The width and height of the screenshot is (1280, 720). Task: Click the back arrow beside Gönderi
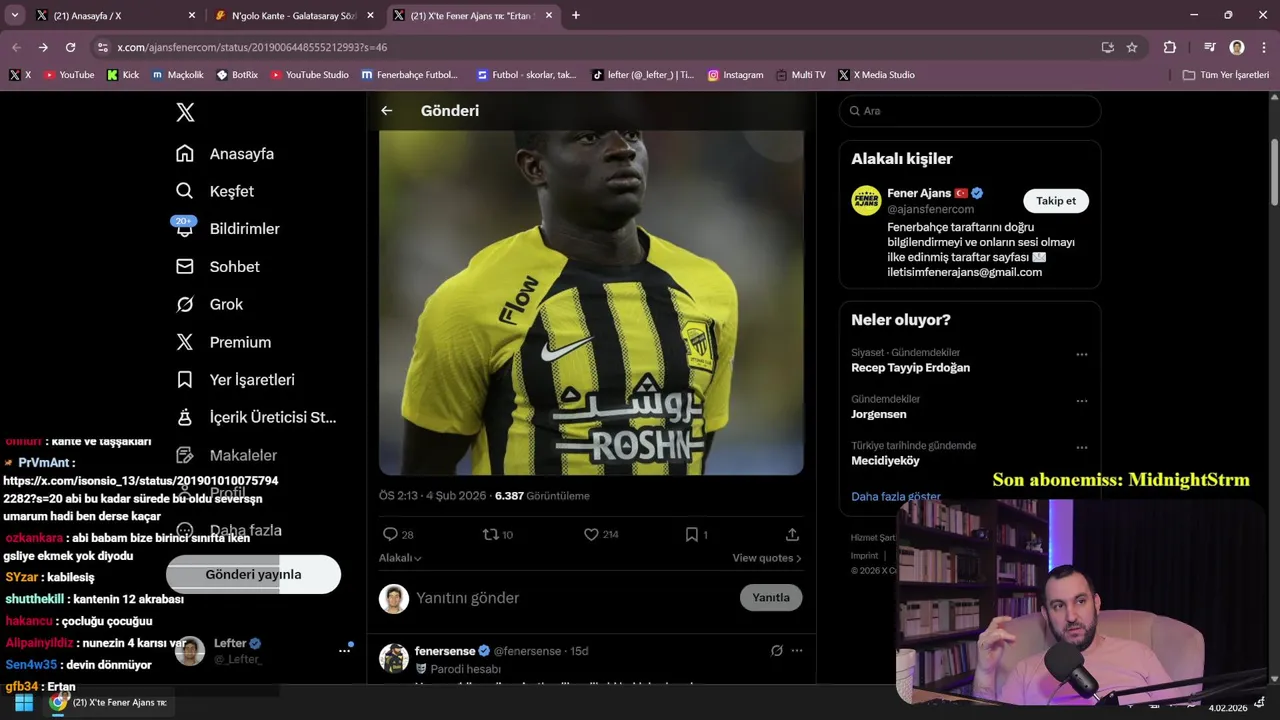click(x=387, y=111)
